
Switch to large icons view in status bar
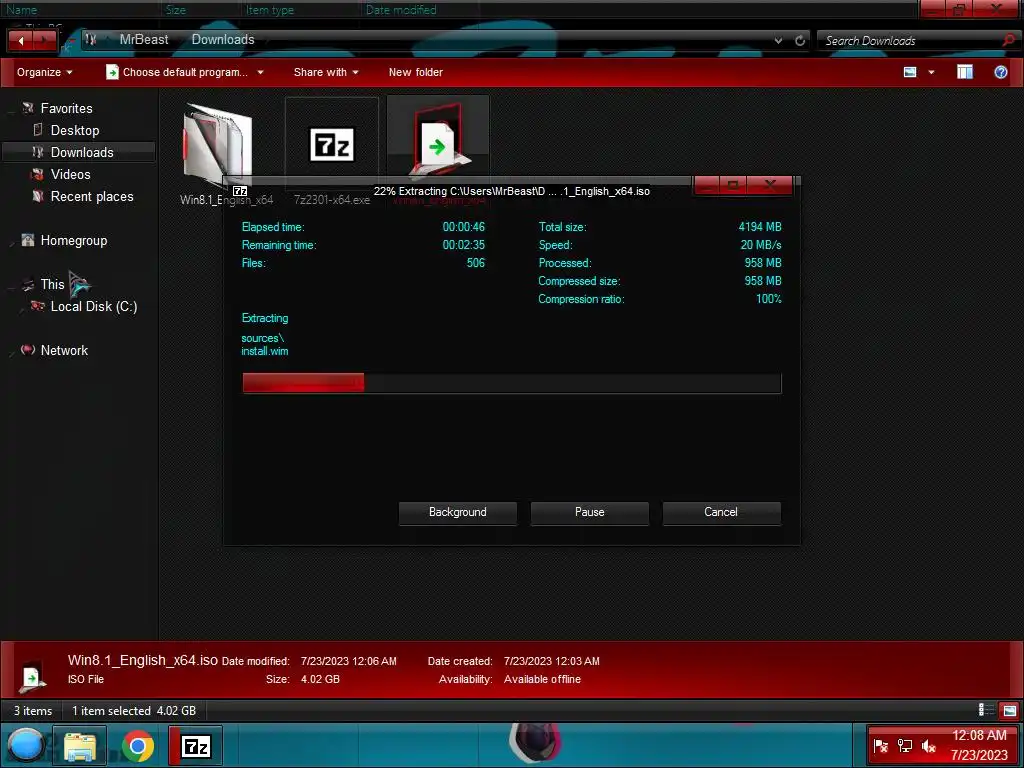[1010, 710]
